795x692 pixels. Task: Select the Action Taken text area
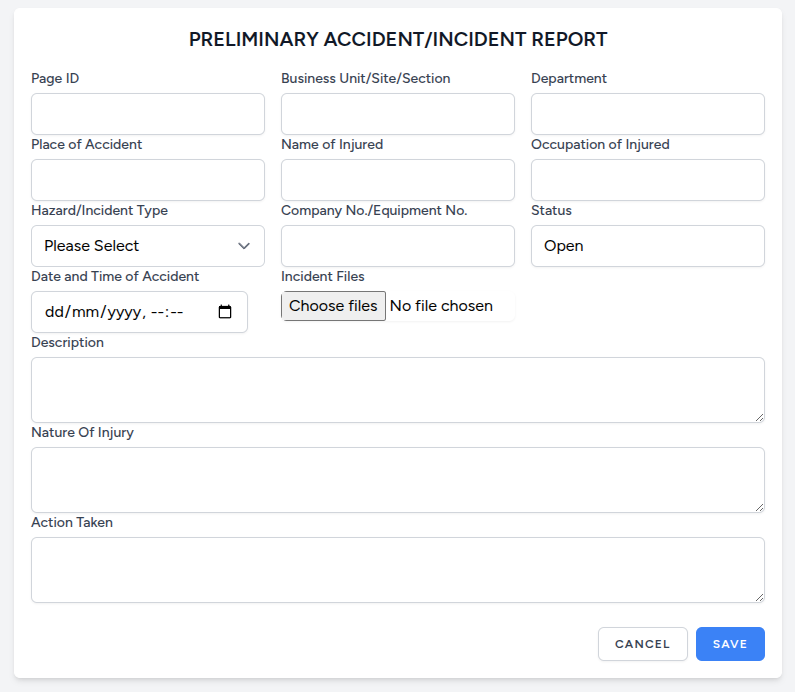[x=398, y=570]
